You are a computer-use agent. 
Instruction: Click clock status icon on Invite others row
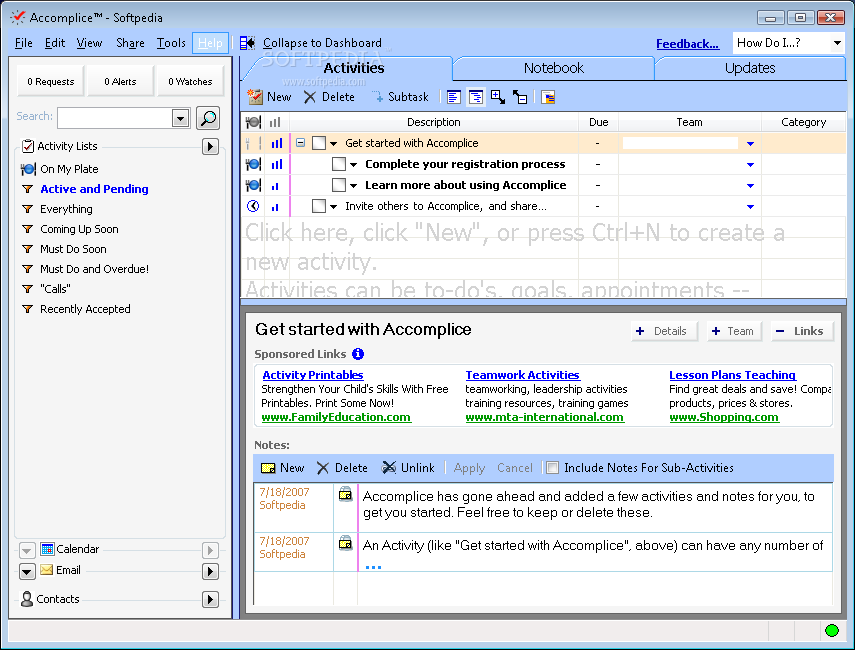[253, 206]
